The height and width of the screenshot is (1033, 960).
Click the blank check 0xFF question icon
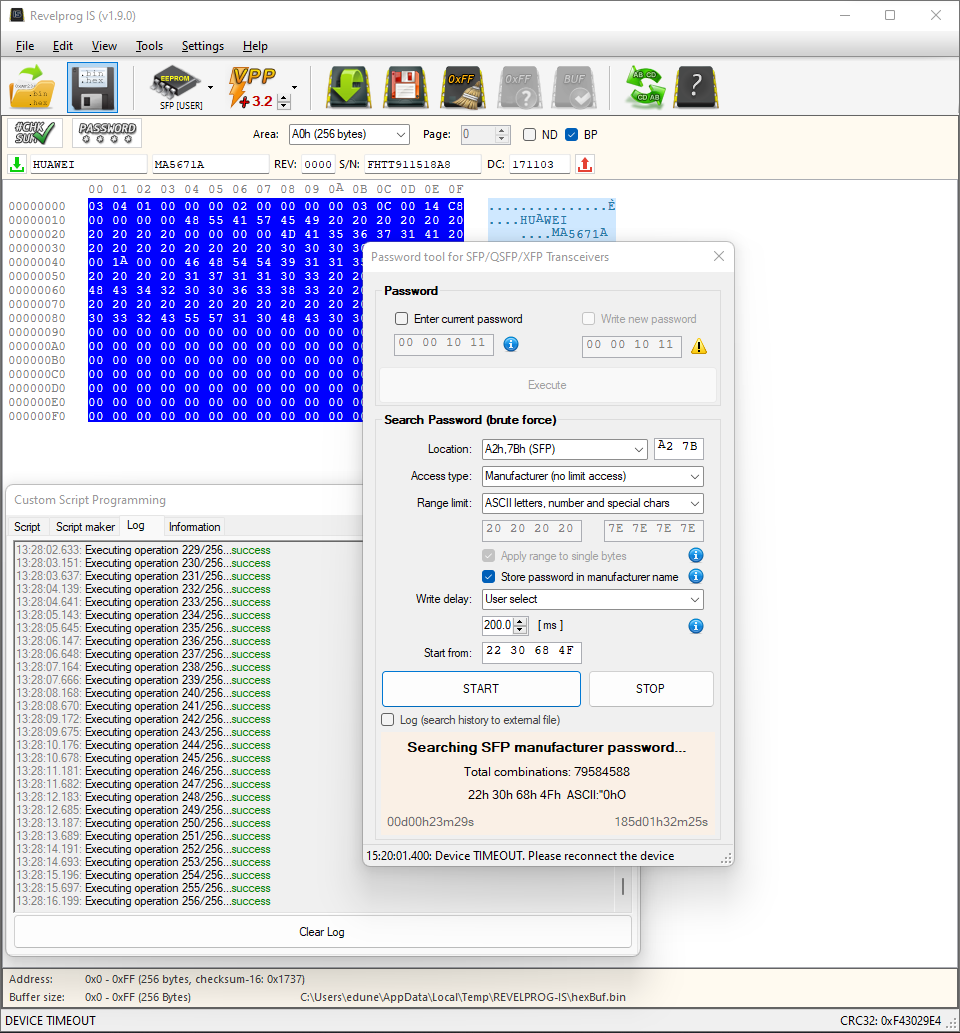[519, 87]
